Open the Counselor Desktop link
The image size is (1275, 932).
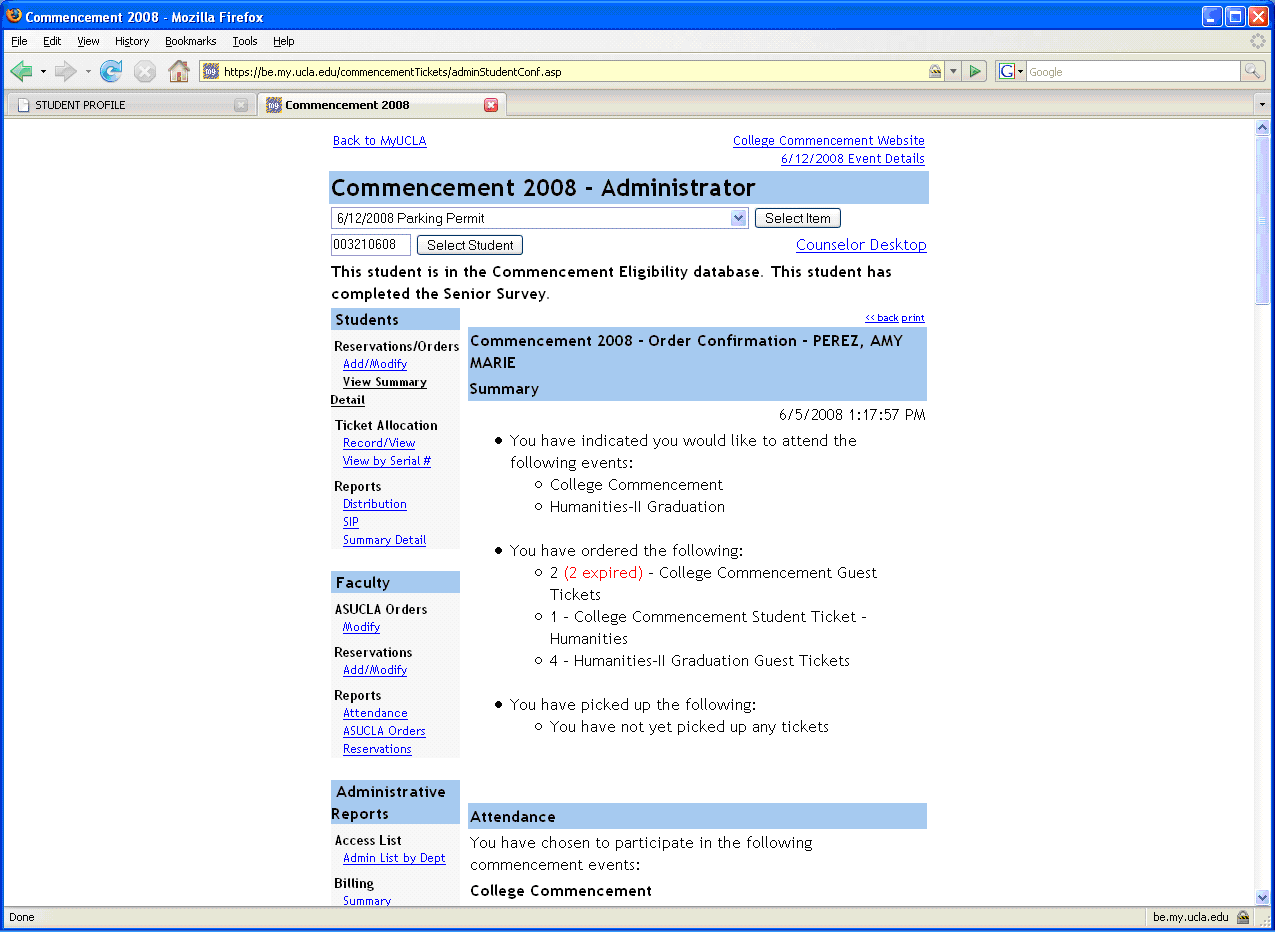pos(860,245)
